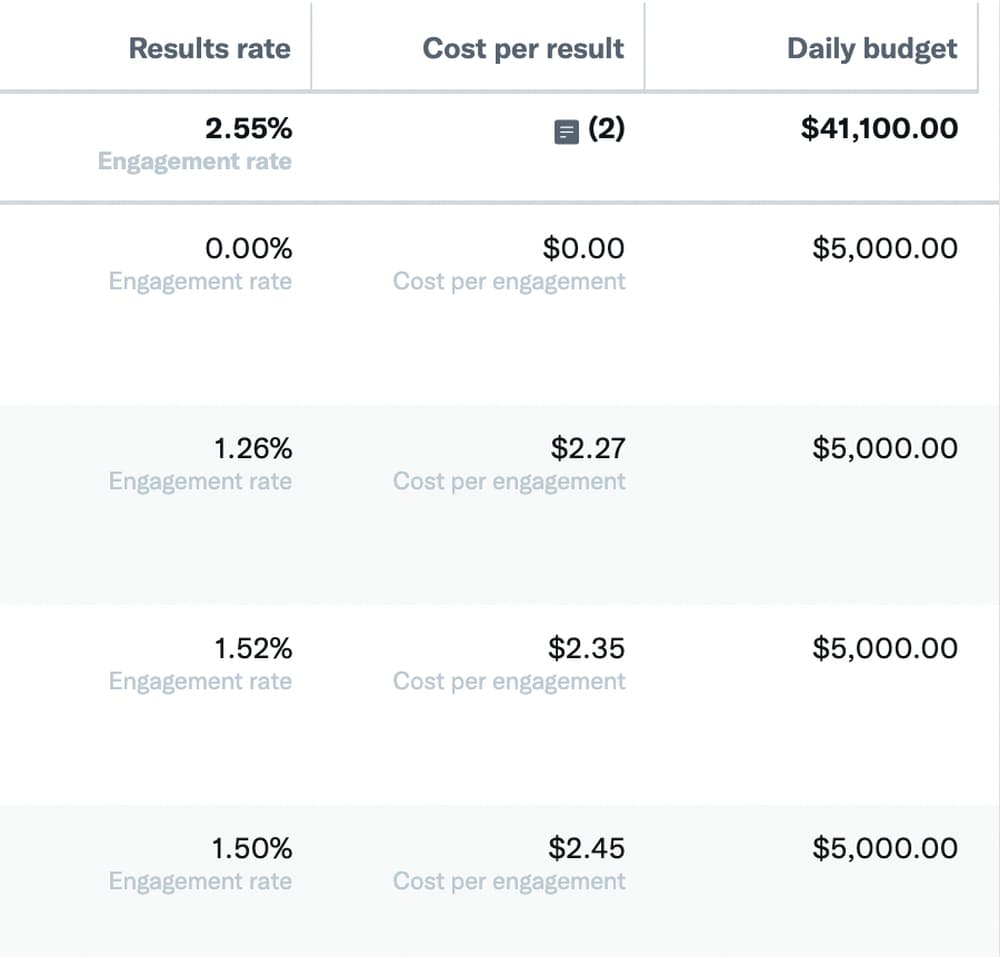
Task: Edit the daily budget in the 1.50% row
Action: pos(884,848)
